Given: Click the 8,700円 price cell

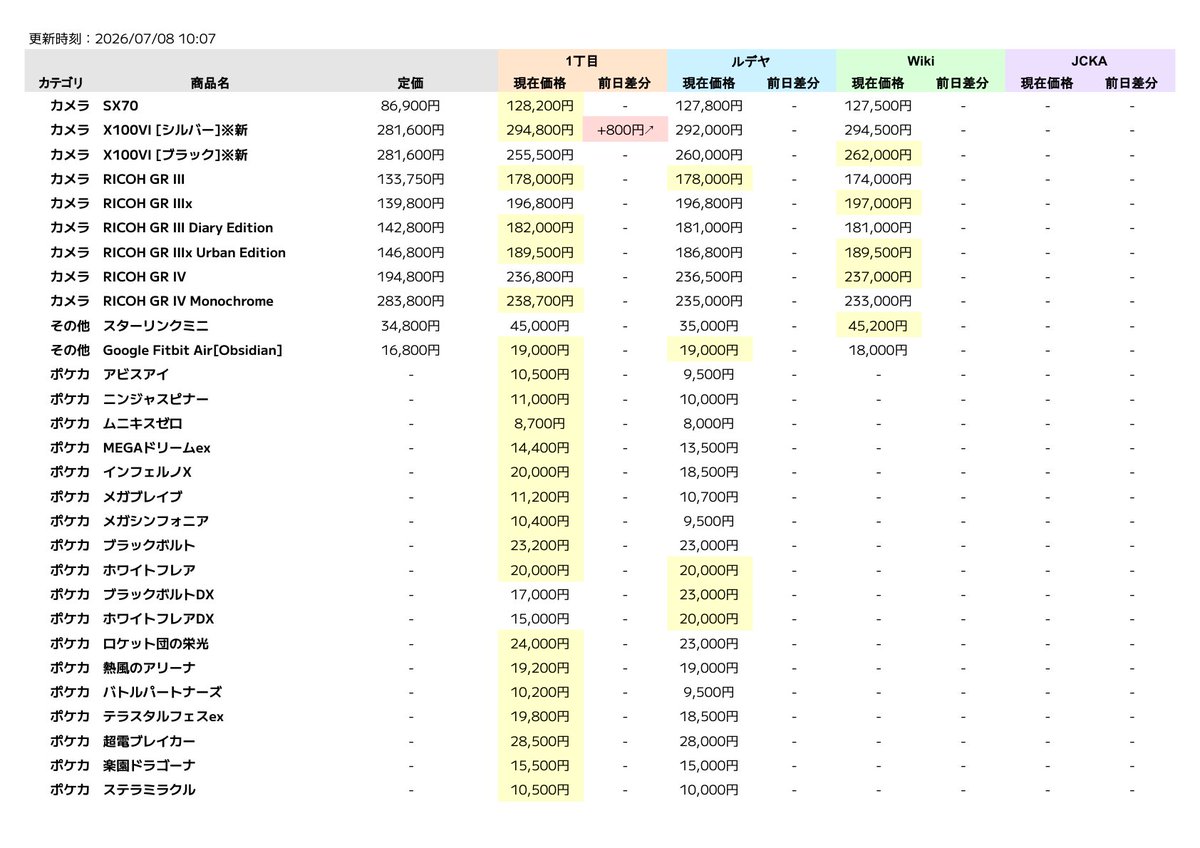Looking at the screenshot, I should (541, 424).
